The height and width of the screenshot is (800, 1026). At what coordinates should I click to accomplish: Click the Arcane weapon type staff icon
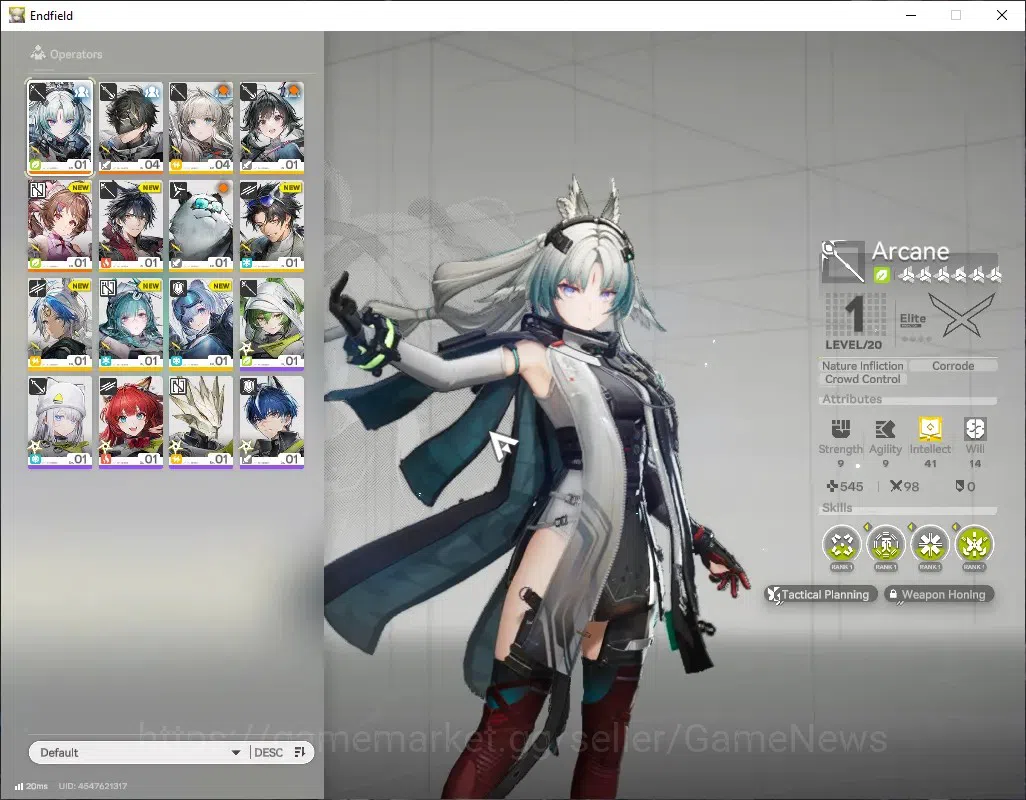tap(843, 261)
